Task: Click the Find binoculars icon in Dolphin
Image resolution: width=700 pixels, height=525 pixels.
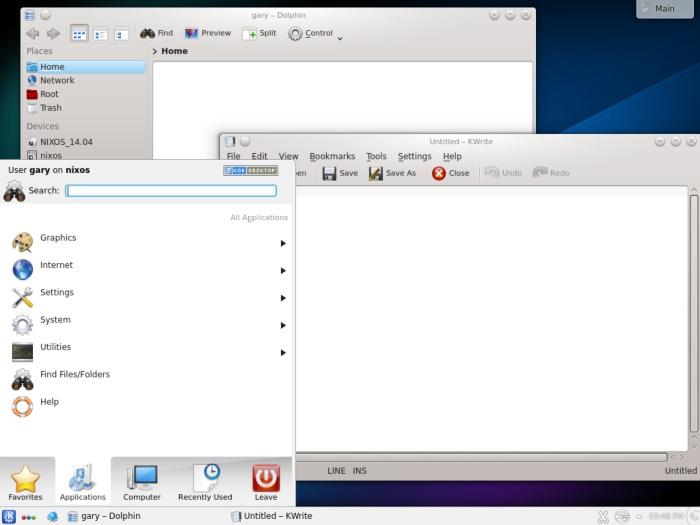Action: point(147,33)
